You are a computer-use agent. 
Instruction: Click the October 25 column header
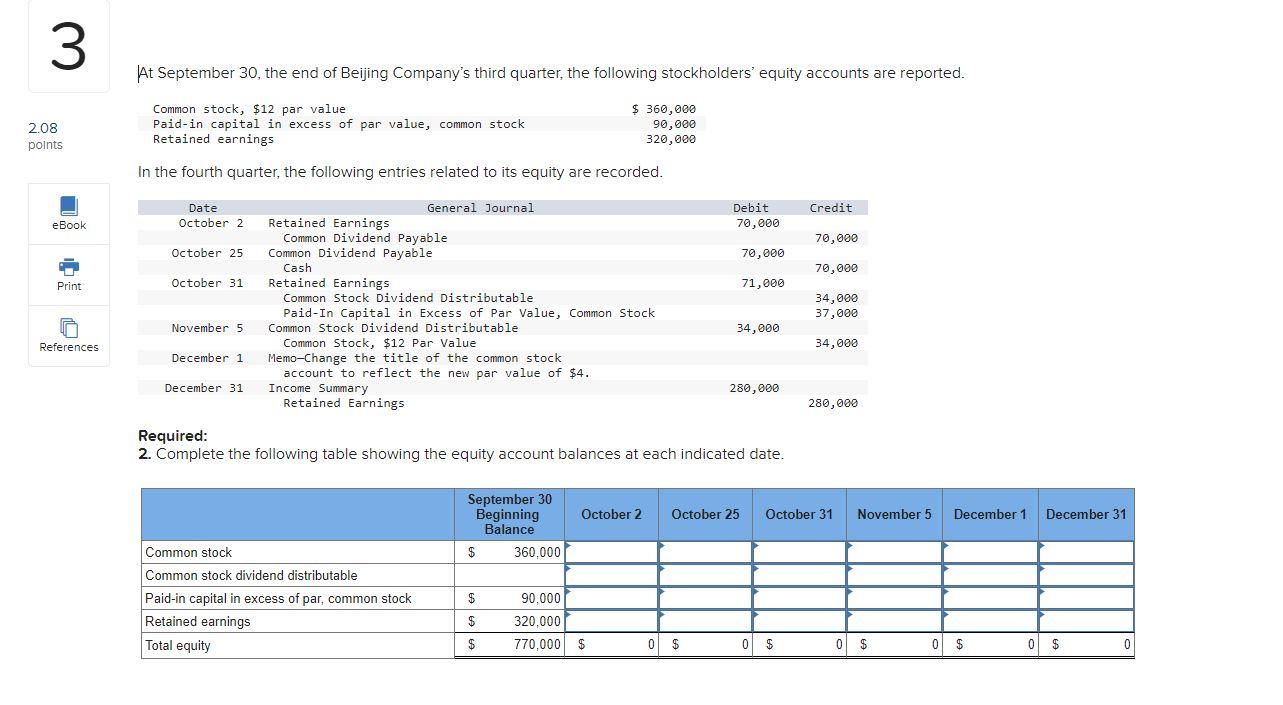pyautogui.click(x=705, y=514)
